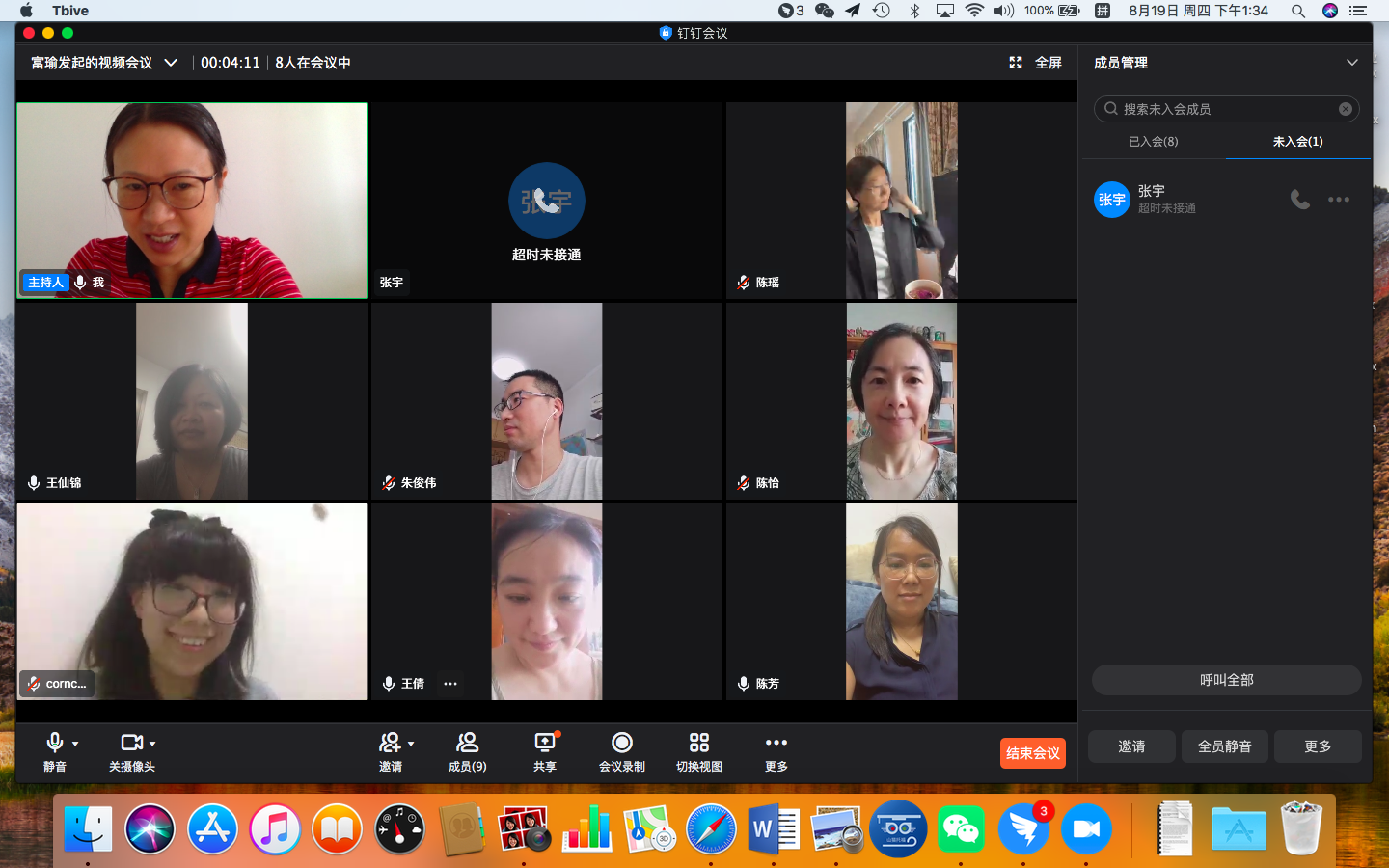Open WeChat from the Dock
This screenshot has width=1389, height=868.
pos(961,828)
